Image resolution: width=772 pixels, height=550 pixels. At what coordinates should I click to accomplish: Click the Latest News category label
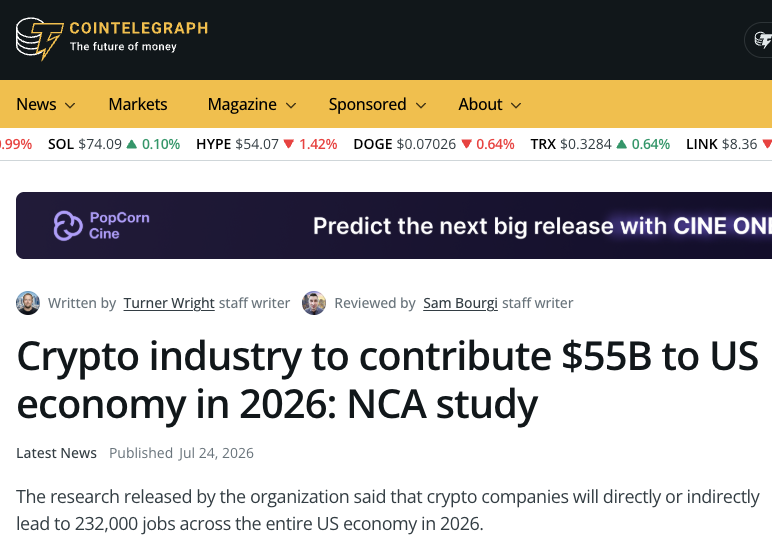pos(57,453)
